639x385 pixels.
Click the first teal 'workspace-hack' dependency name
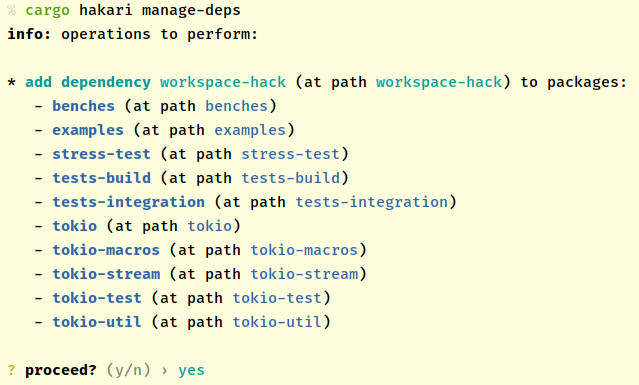tap(223, 82)
